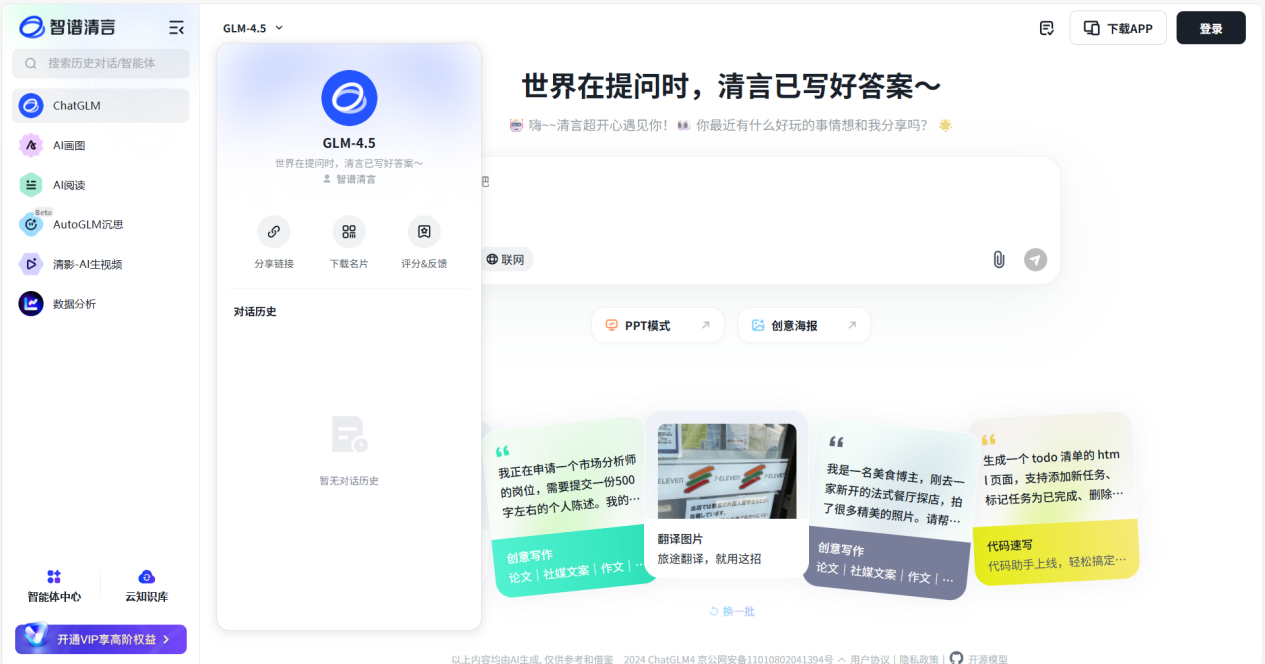Toggle the 联网 web search option
The image size is (1265, 664).
(506, 259)
